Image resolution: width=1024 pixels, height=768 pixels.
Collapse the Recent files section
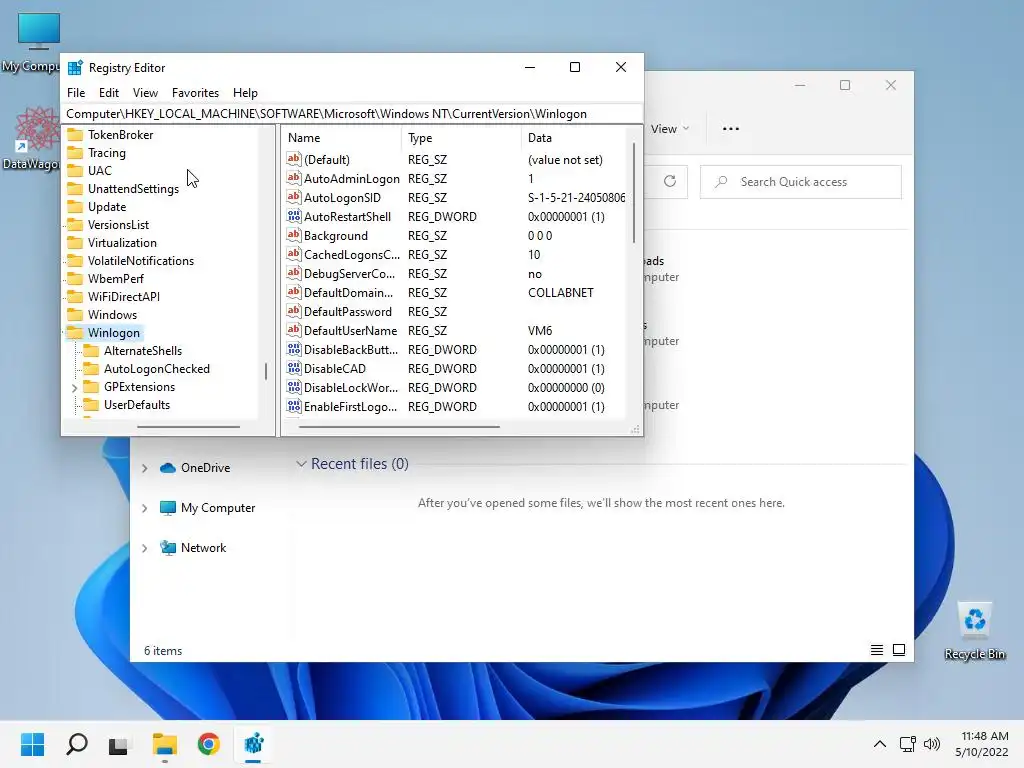click(301, 464)
